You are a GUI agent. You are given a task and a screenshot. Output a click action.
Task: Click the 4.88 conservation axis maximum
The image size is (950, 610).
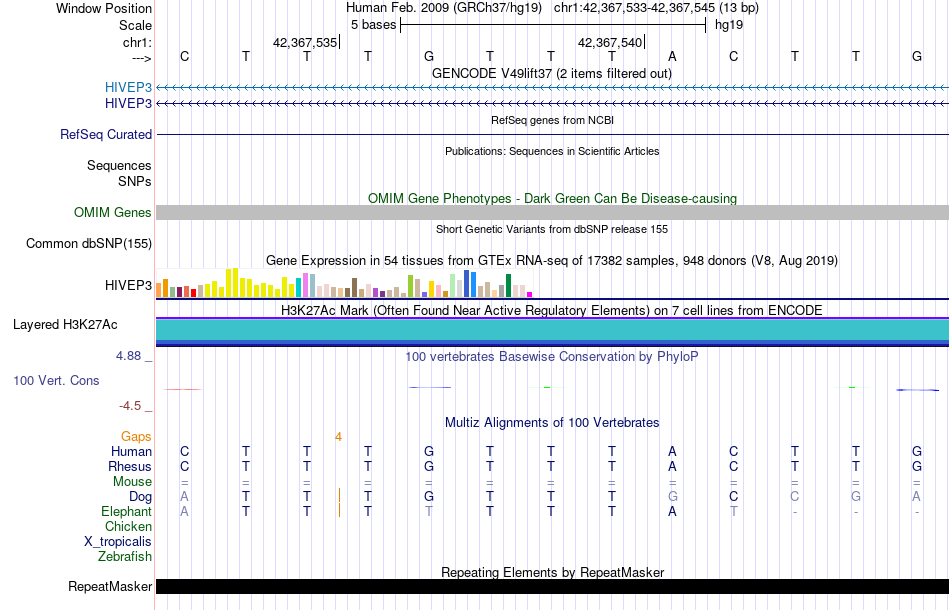[128, 356]
